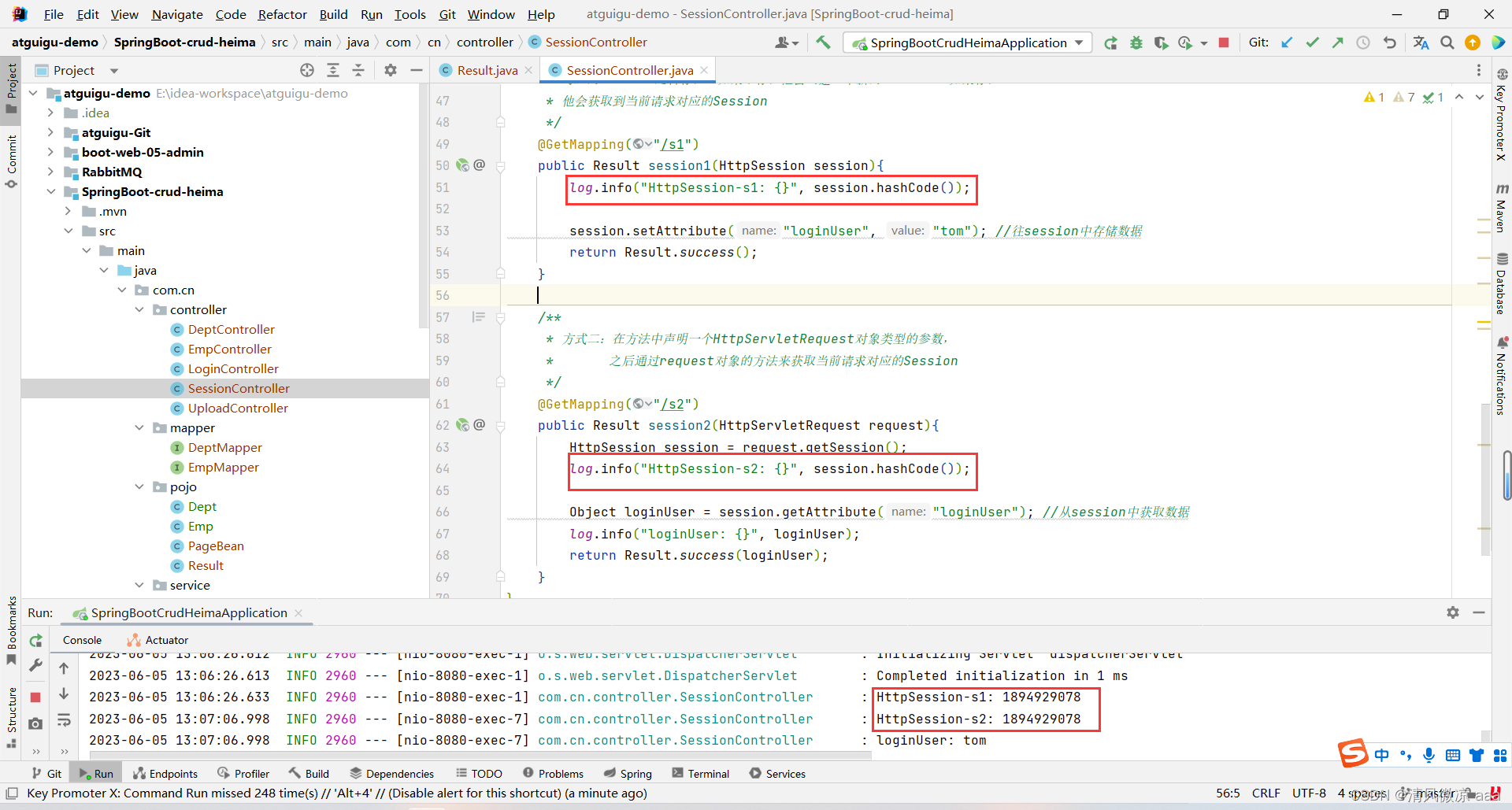Screen dimensions: 1512x810
Task: Show Git history clock icon
Action: tap(1363, 43)
